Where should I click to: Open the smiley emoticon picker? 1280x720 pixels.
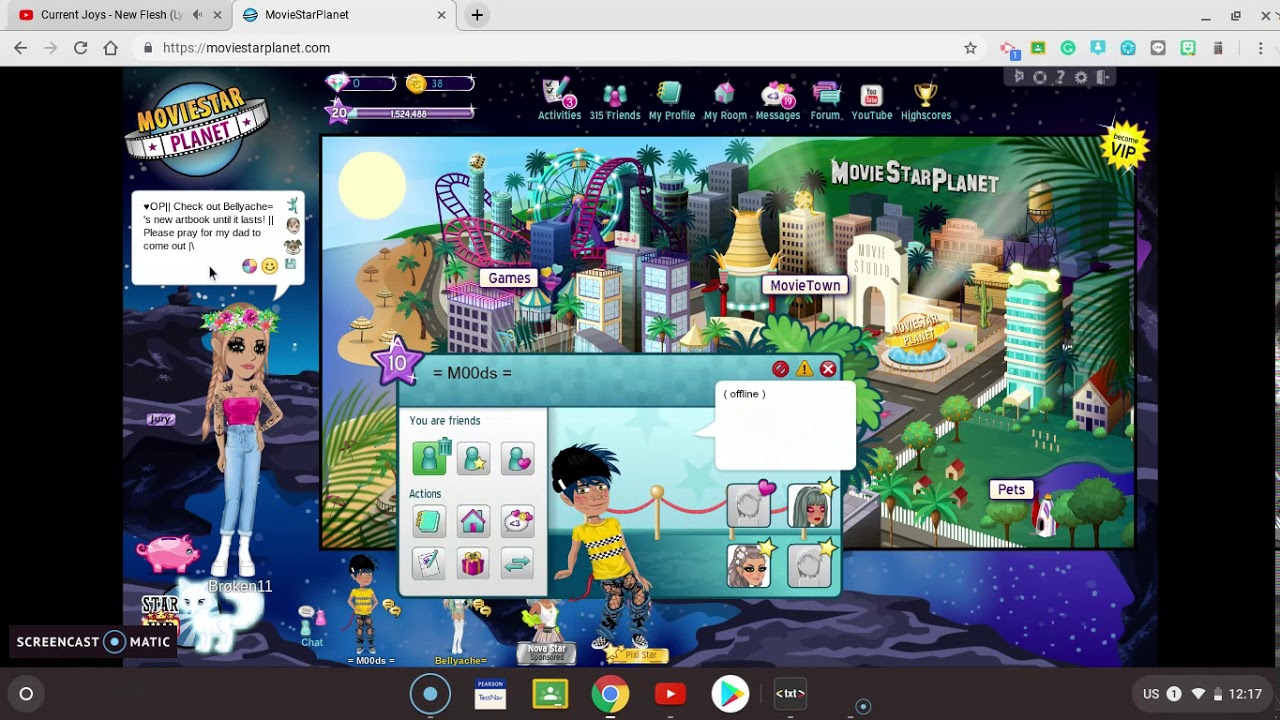click(269, 266)
